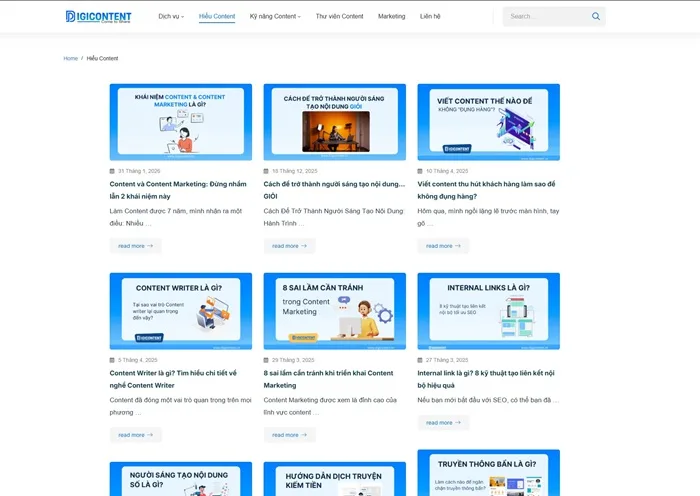Screen dimensions: 700x496
Task: Click the calendar icon beside 29 Tháng 3 date
Action: click(266, 360)
